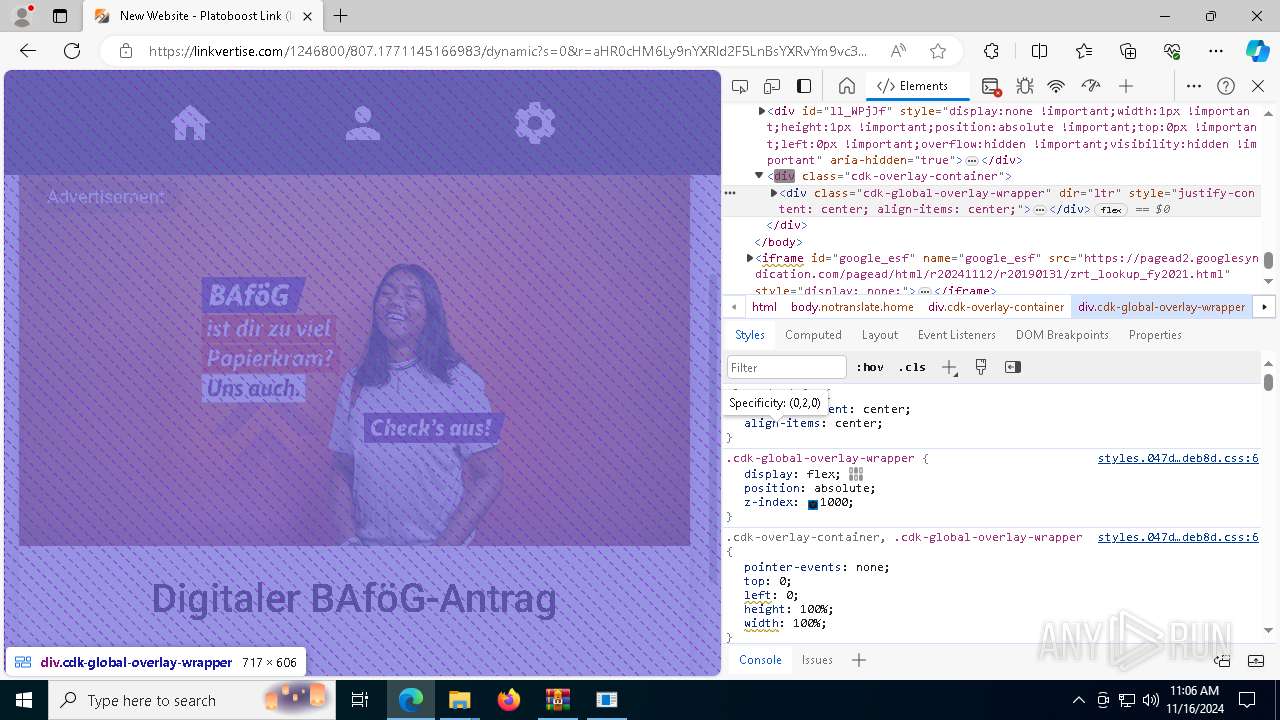Select html in the breadcrumb trail
Screen dimensions: 1280x720
764,307
